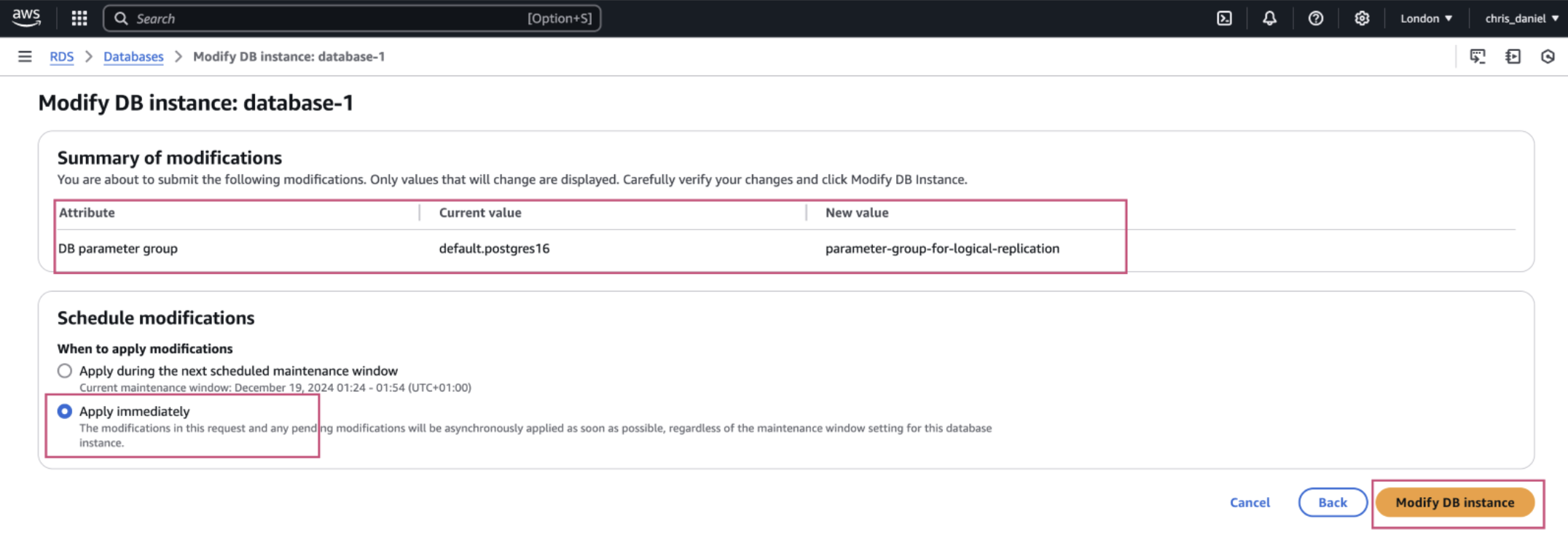Select the Apply immediately radio button
1568x551 pixels.
pyautogui.click(x=65, y=411)
